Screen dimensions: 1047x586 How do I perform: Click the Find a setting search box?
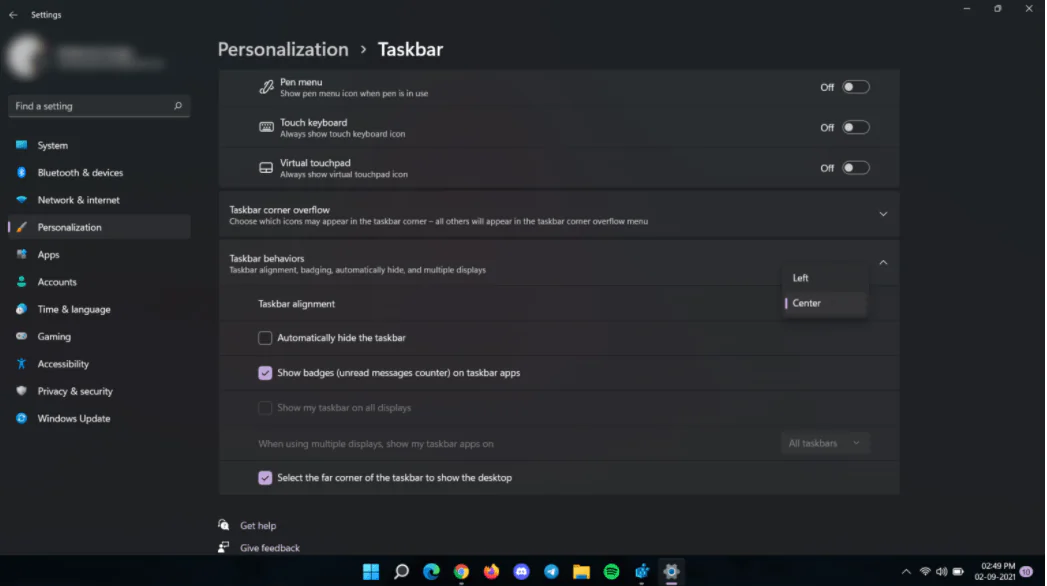[90, 106]
